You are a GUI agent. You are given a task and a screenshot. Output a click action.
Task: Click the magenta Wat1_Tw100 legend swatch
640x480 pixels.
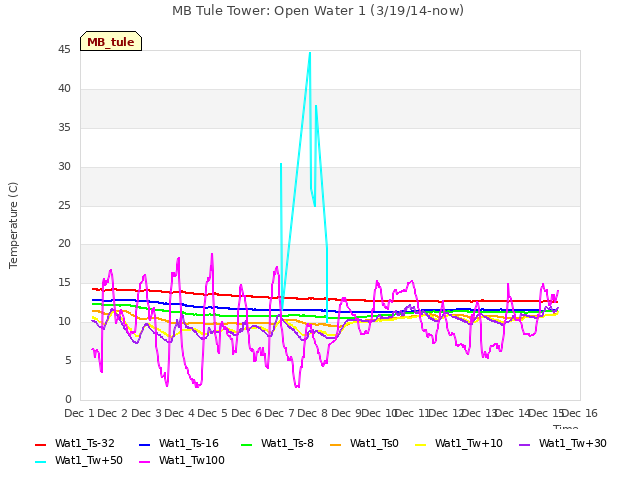[144, 462]
